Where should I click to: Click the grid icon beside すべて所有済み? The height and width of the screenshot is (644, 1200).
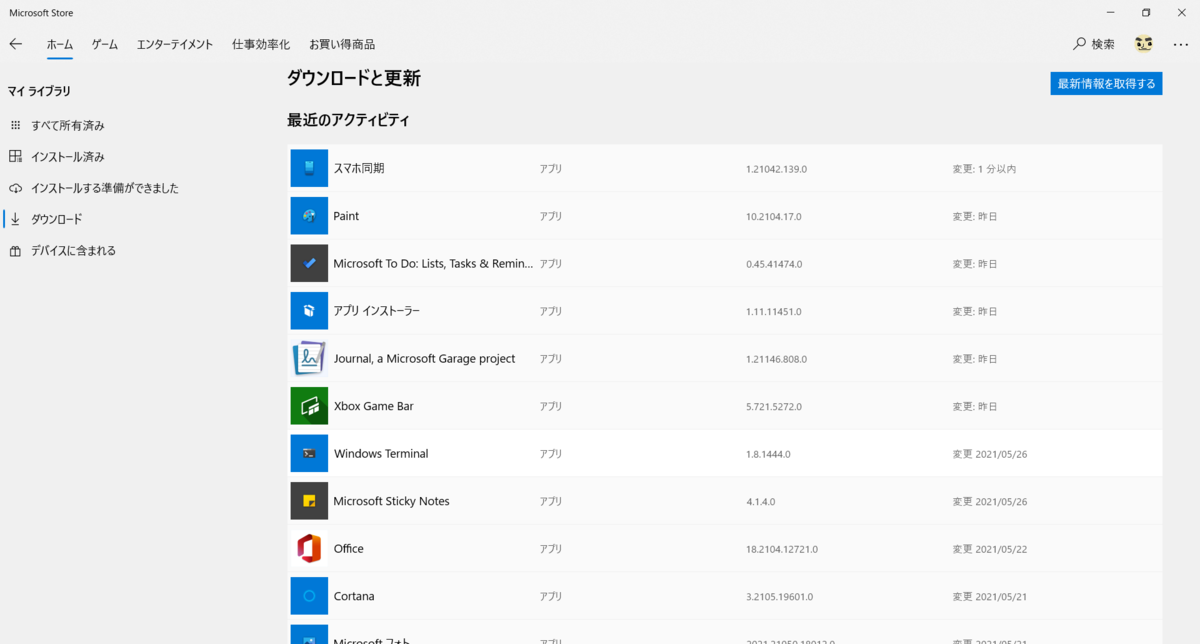(x=15, y=126)
